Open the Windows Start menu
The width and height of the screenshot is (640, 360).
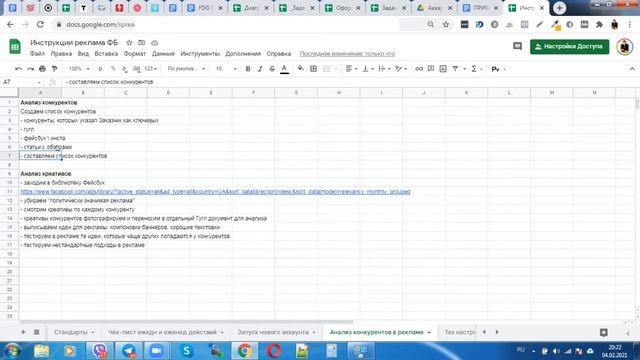[x=12, y=351]
